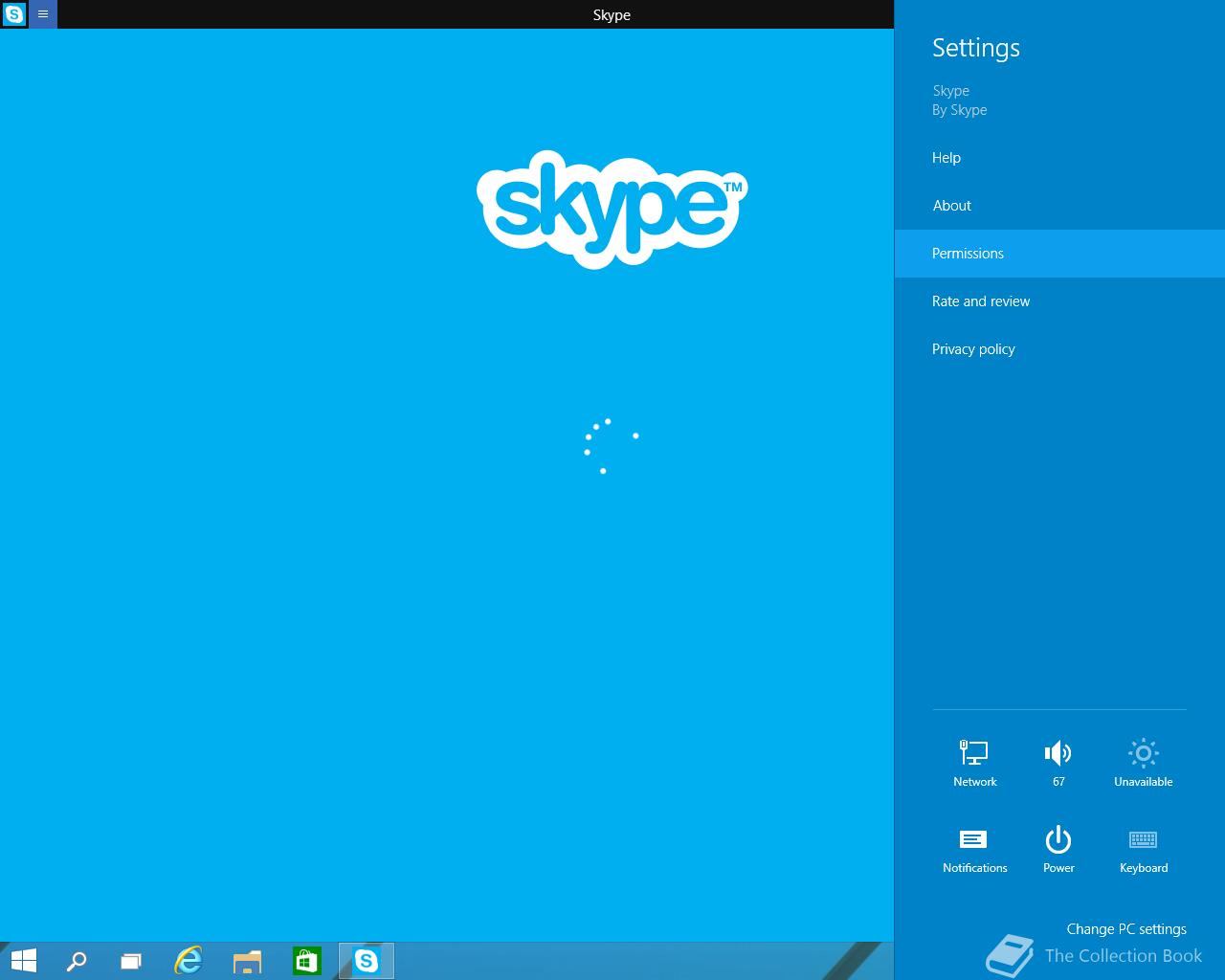Open the Windows Store taskbar icon
The image size is (1225, 980).
click(x=306, y=961)
